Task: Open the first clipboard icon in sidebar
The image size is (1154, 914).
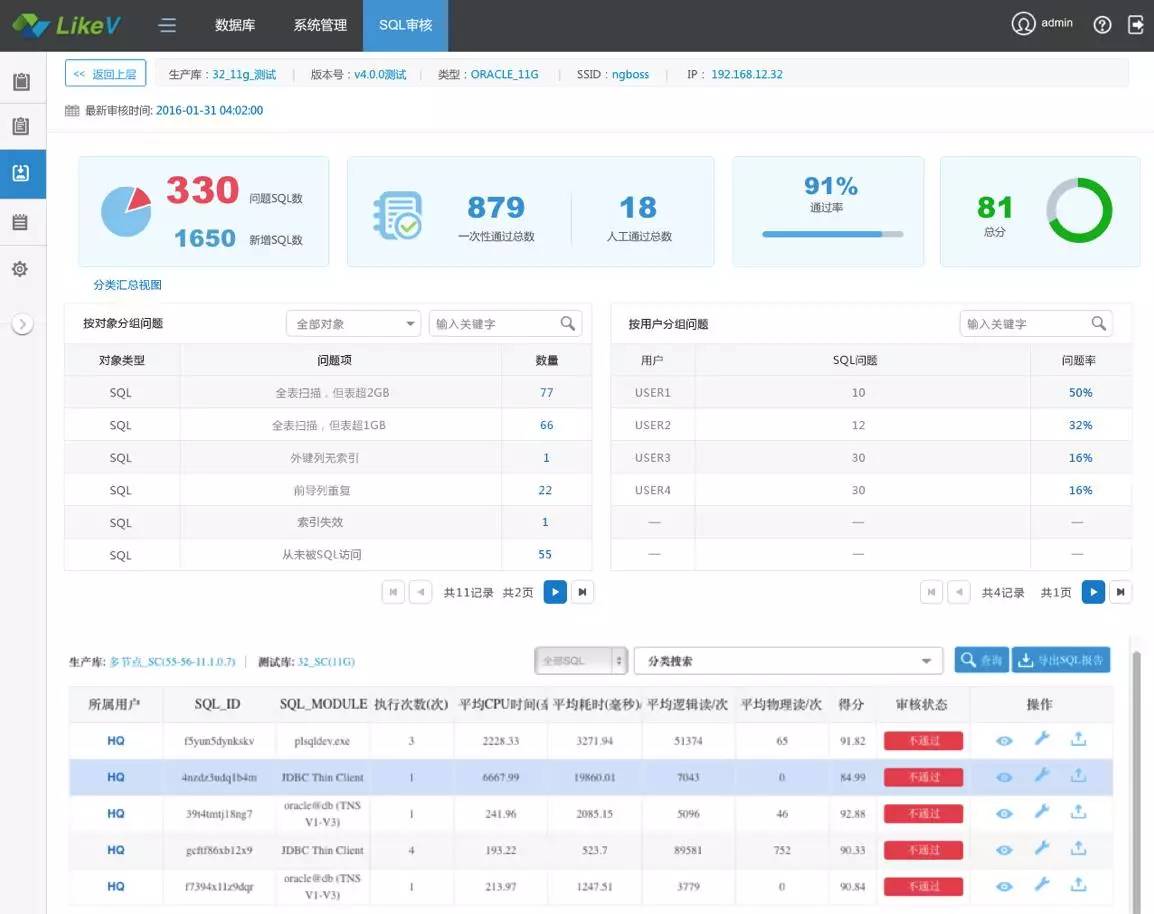Action: (22, 80)
